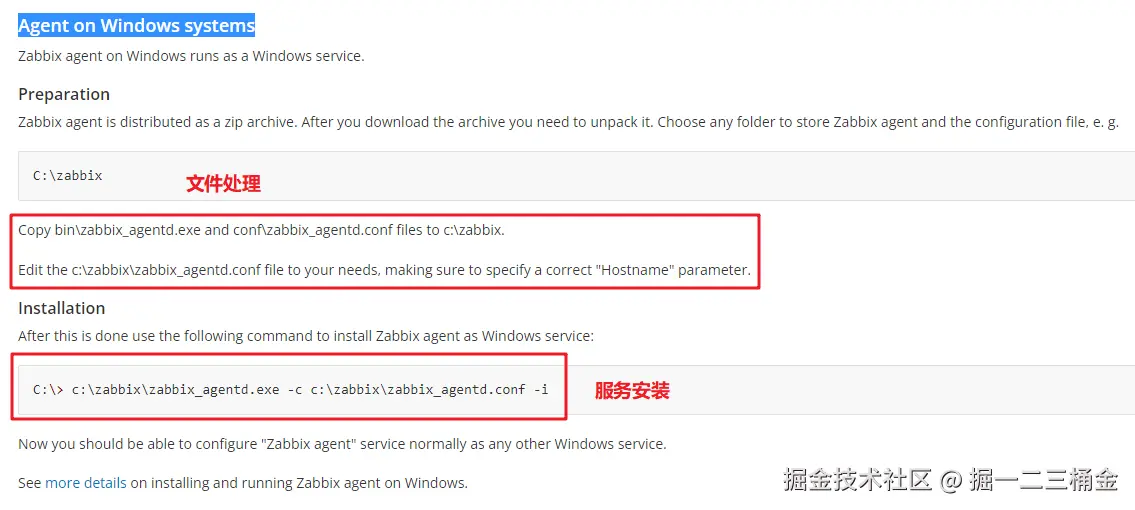Click the zabbix_agentd.exe install command line
Image resolution: width=1135 pixels, height=510 pixels.
[291, 389]
